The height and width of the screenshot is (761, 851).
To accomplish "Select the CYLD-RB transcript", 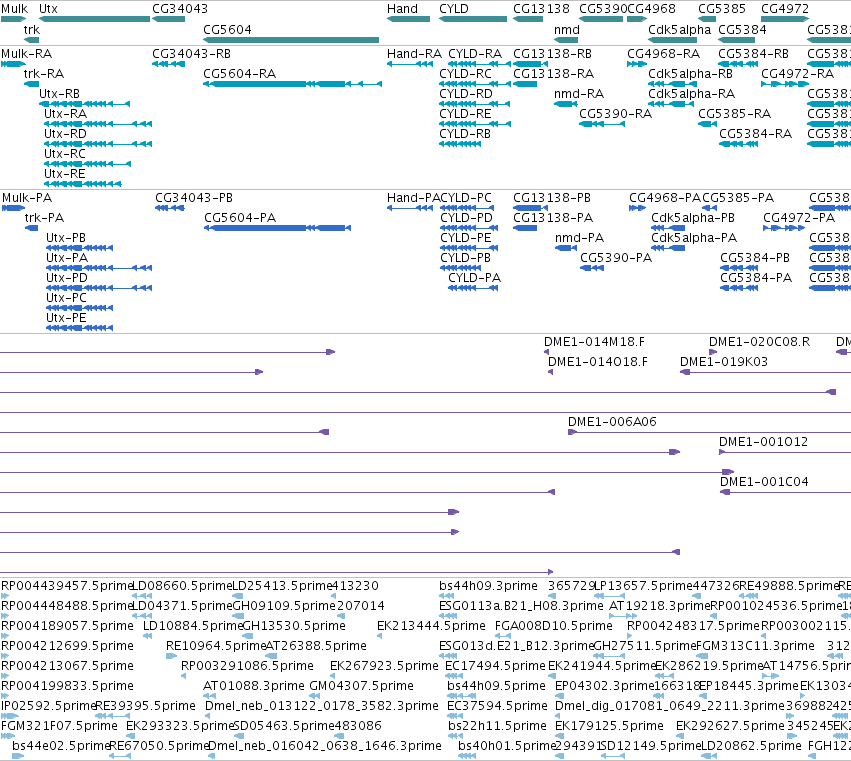I will coord(460,144).
